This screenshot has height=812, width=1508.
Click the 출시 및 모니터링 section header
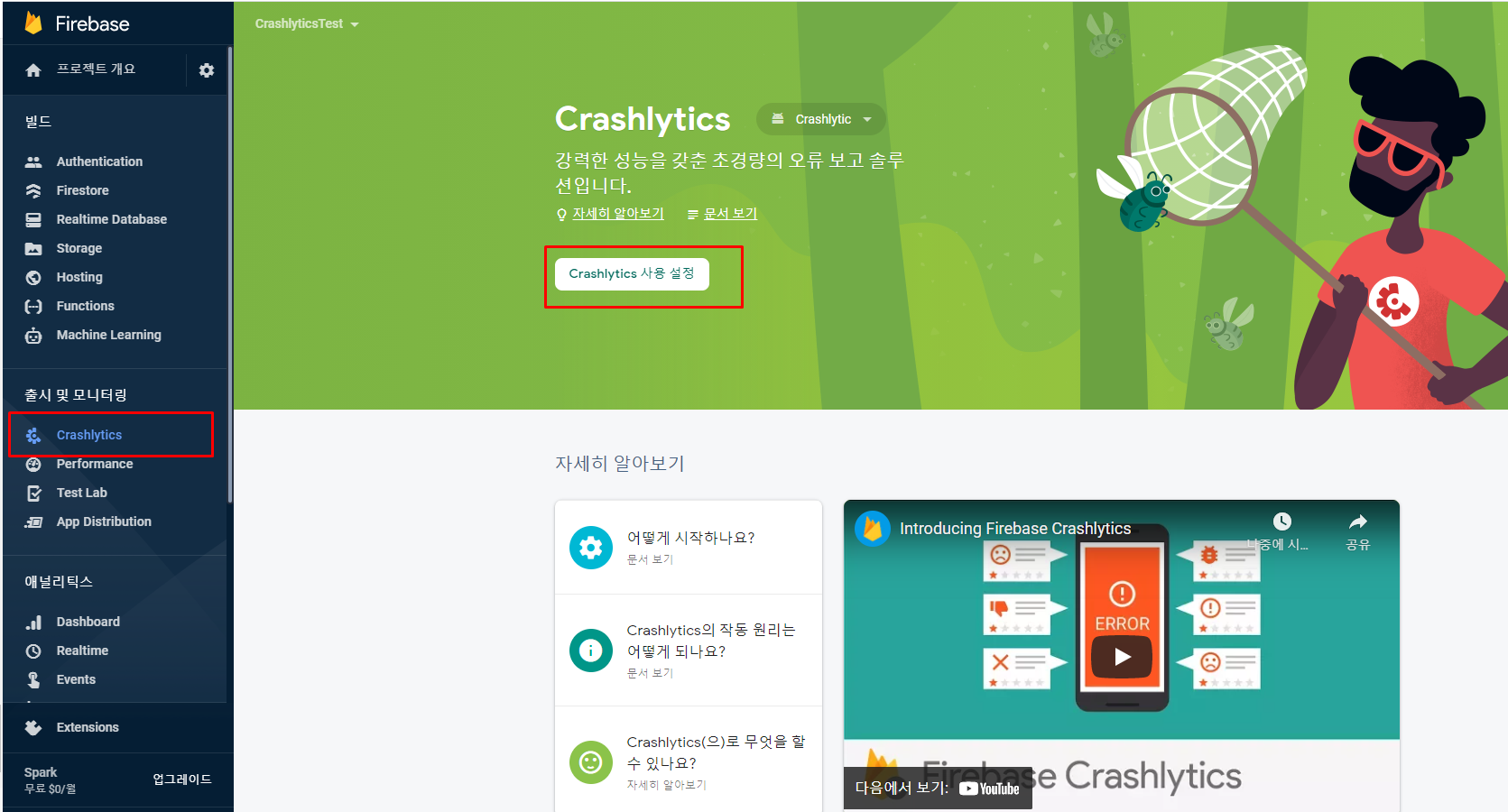pyautogui.click(x=76, y=395)
